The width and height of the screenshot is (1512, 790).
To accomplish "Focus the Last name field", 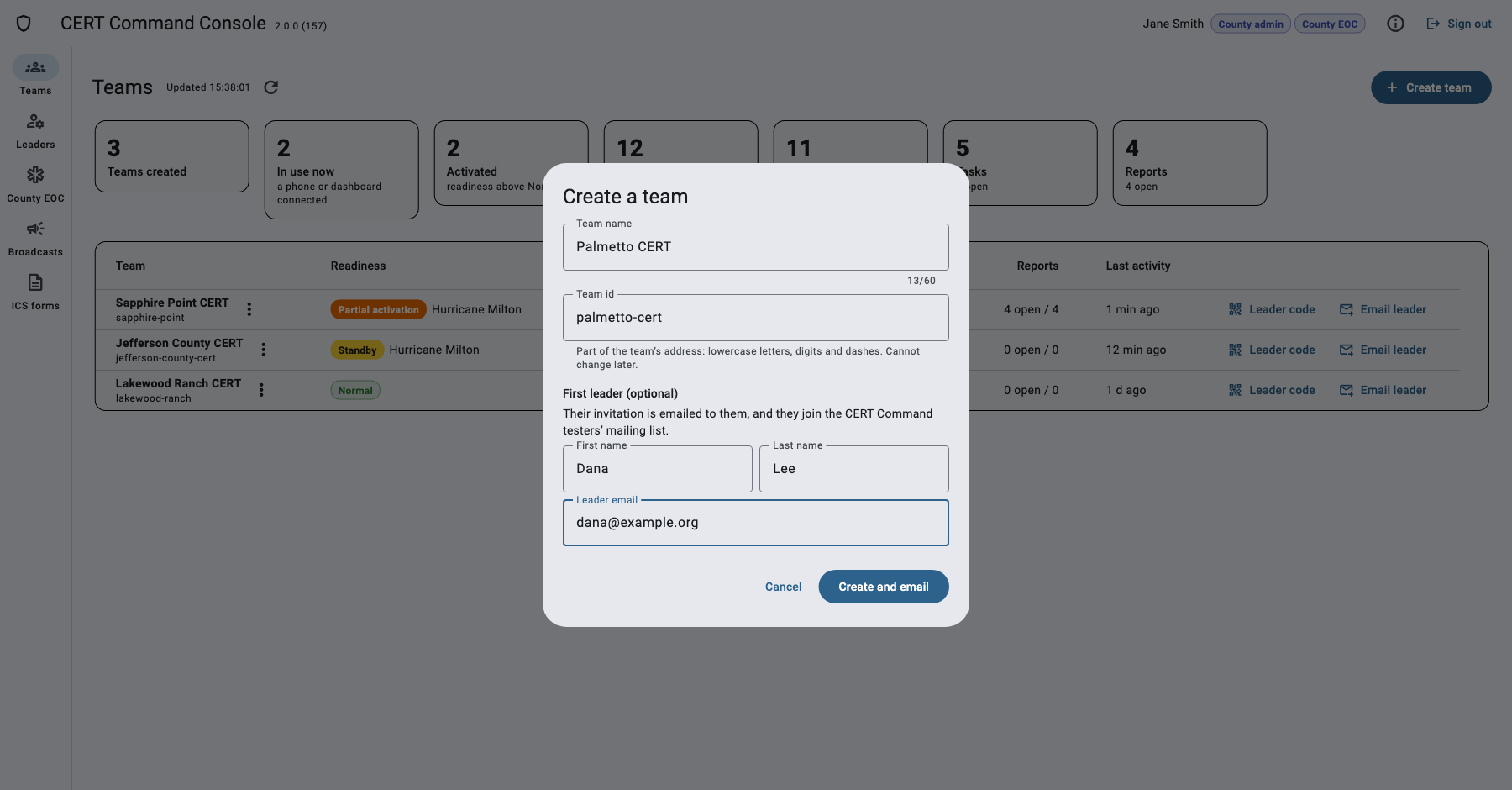I will coord(853,469).
